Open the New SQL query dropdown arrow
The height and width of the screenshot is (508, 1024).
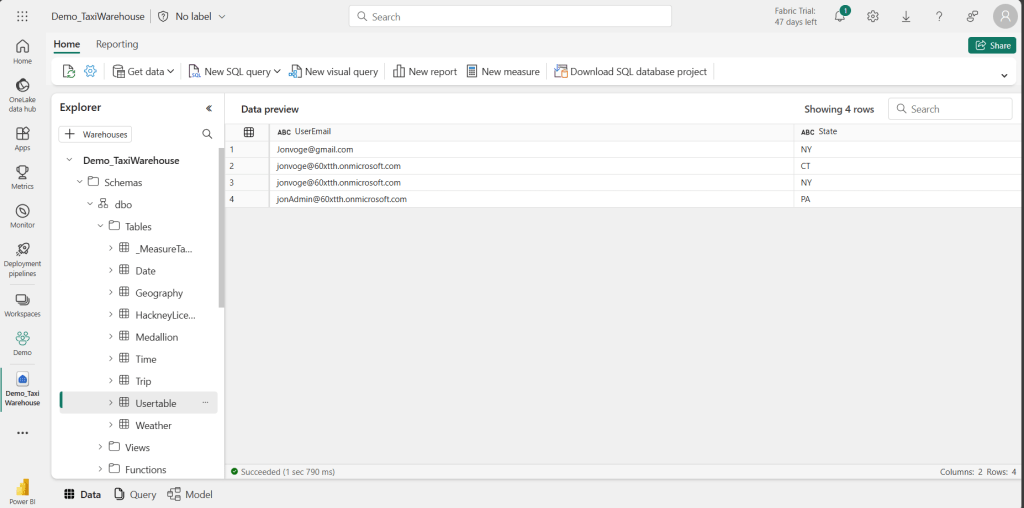[277, 72]
